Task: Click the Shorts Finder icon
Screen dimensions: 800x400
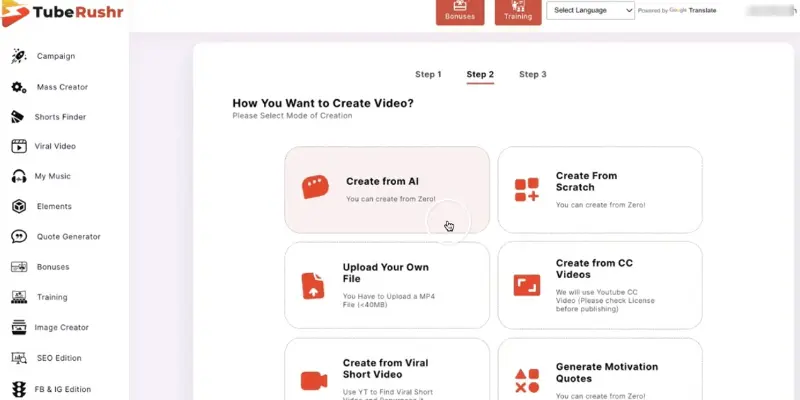Action: point(17,117)
